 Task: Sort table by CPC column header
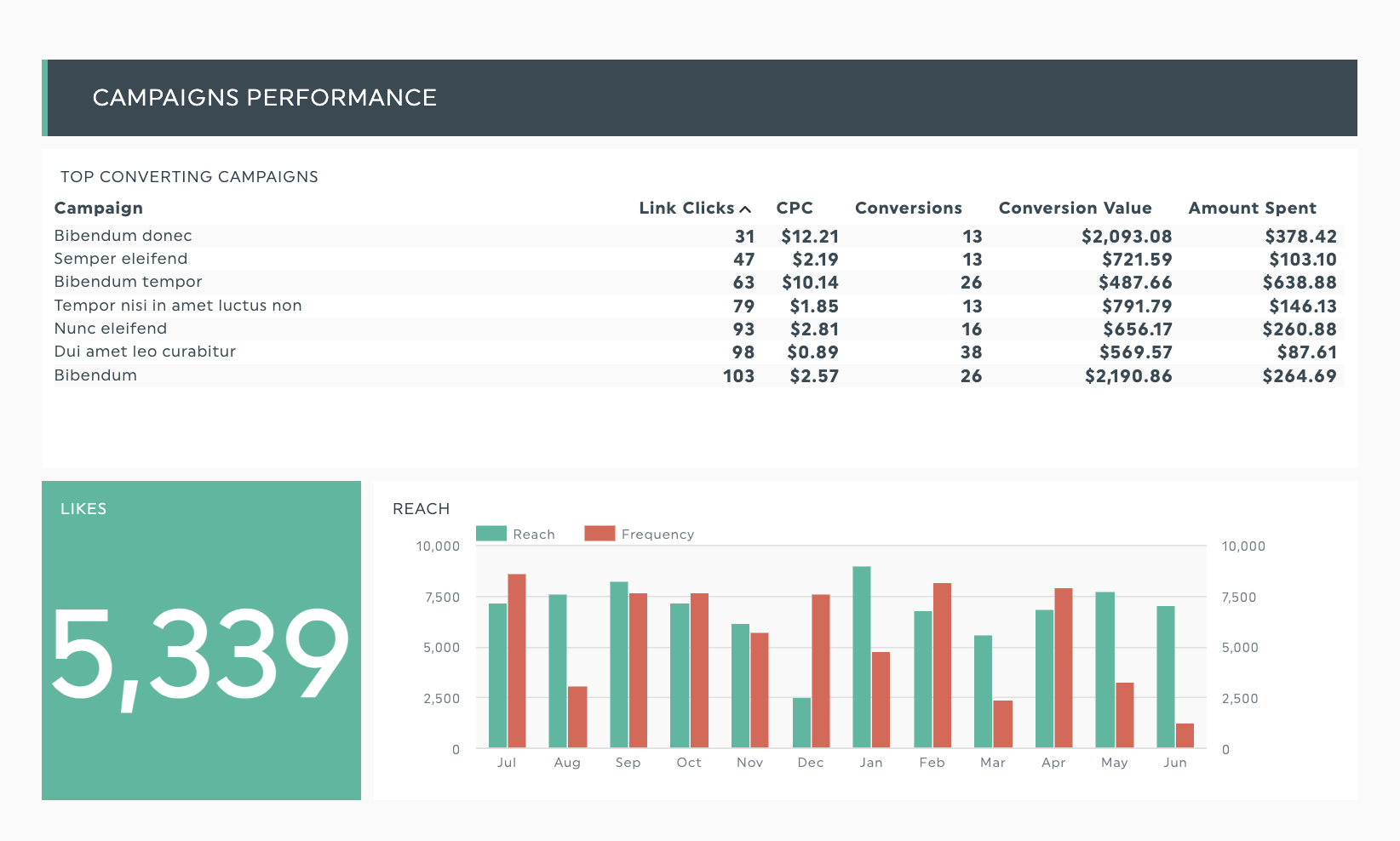(x=795, y=209)
